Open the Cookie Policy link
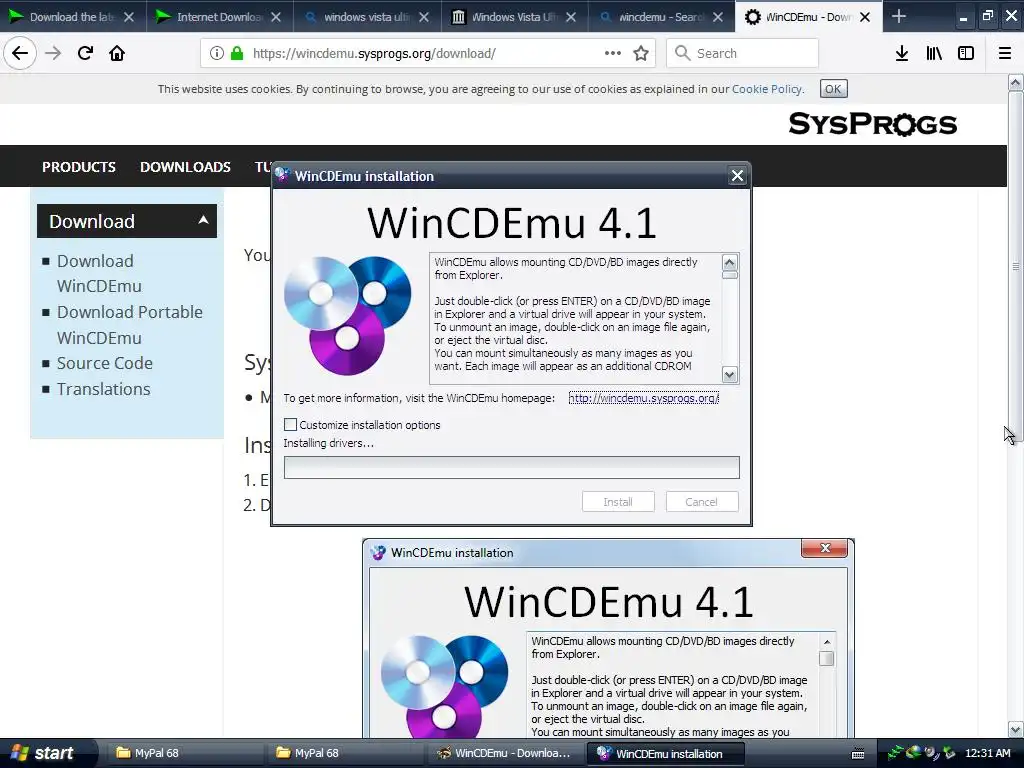 [x=767, y=89]
